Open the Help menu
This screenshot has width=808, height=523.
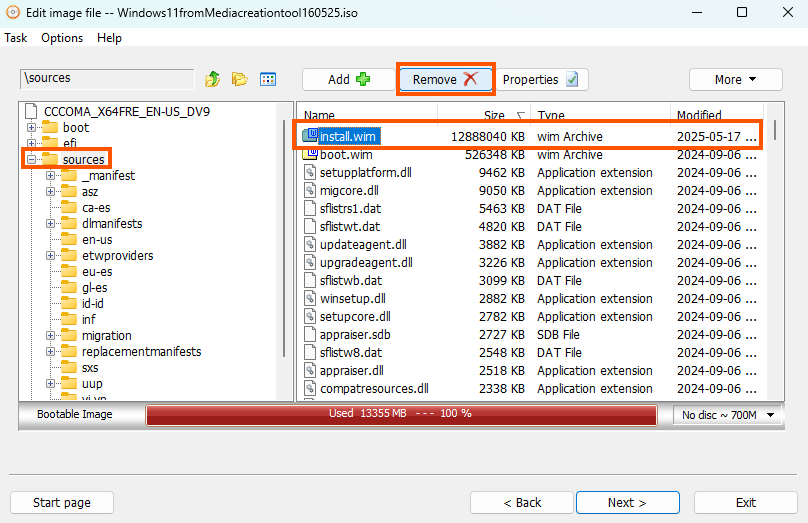tap(109, 38)
